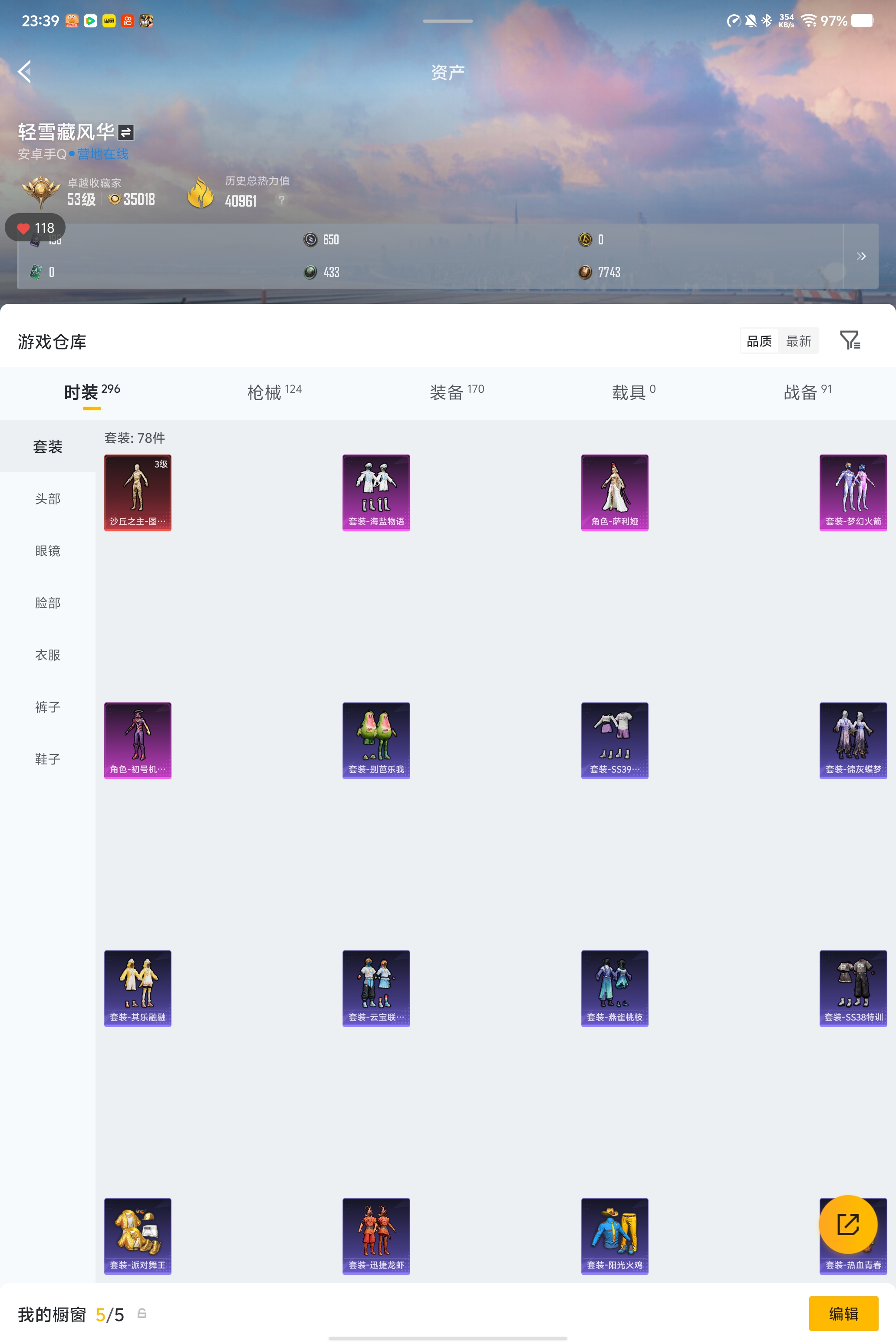The image size is (896, 1344).
Task: Switch to 枪械 124 tab
Action: coord(274,392)
